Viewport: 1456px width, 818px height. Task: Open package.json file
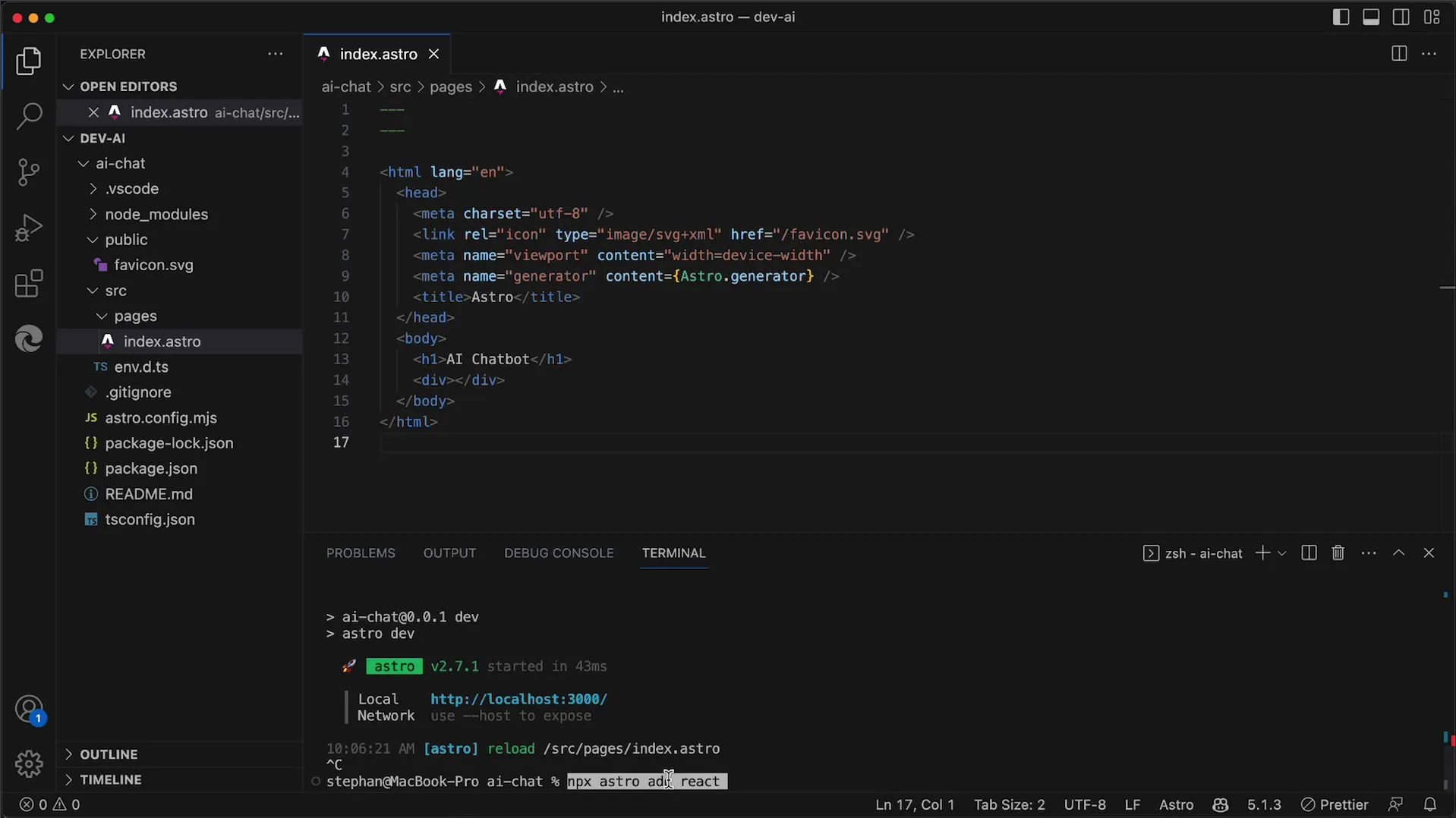pos(179,469)
